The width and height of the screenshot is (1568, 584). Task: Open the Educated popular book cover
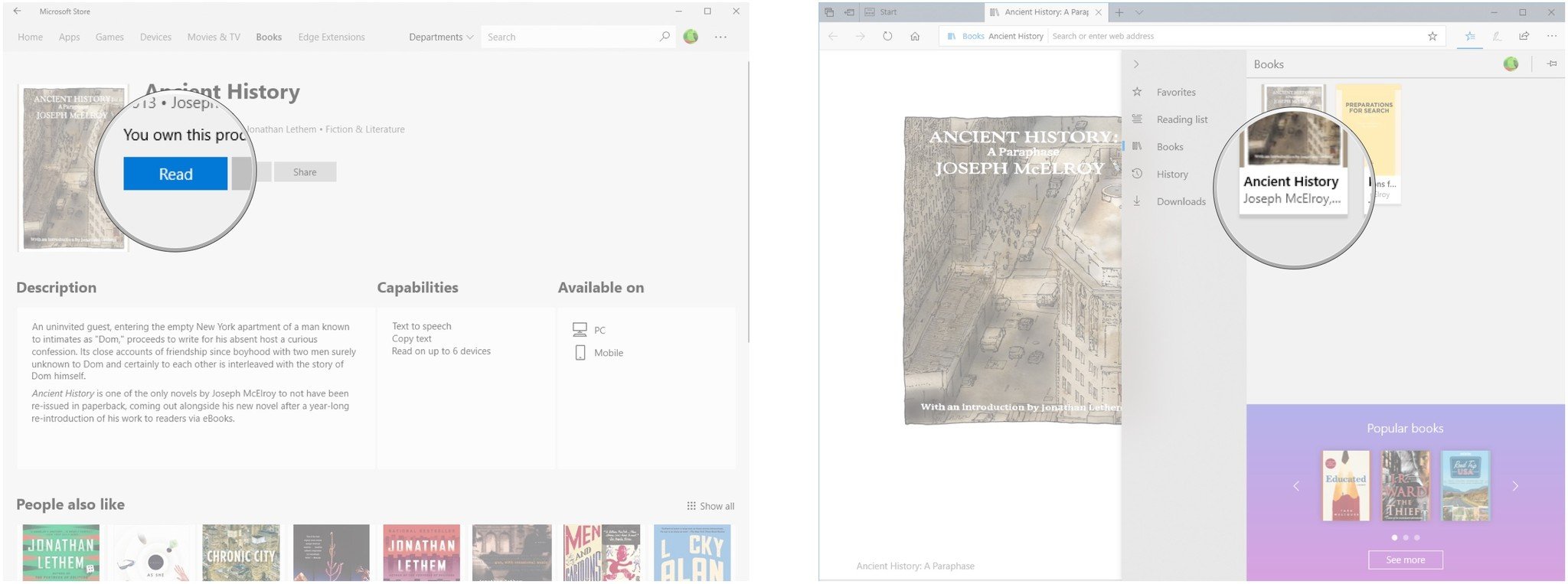pyautogui.click(x=1346, y=486)
